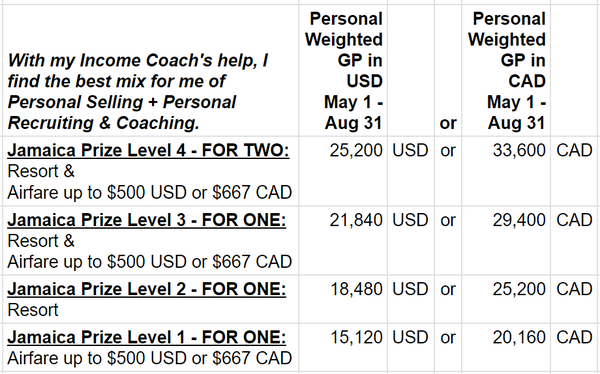The image size is (600, 374).
Task: Click the bold 'or' in header row
Action: [448, 123]
